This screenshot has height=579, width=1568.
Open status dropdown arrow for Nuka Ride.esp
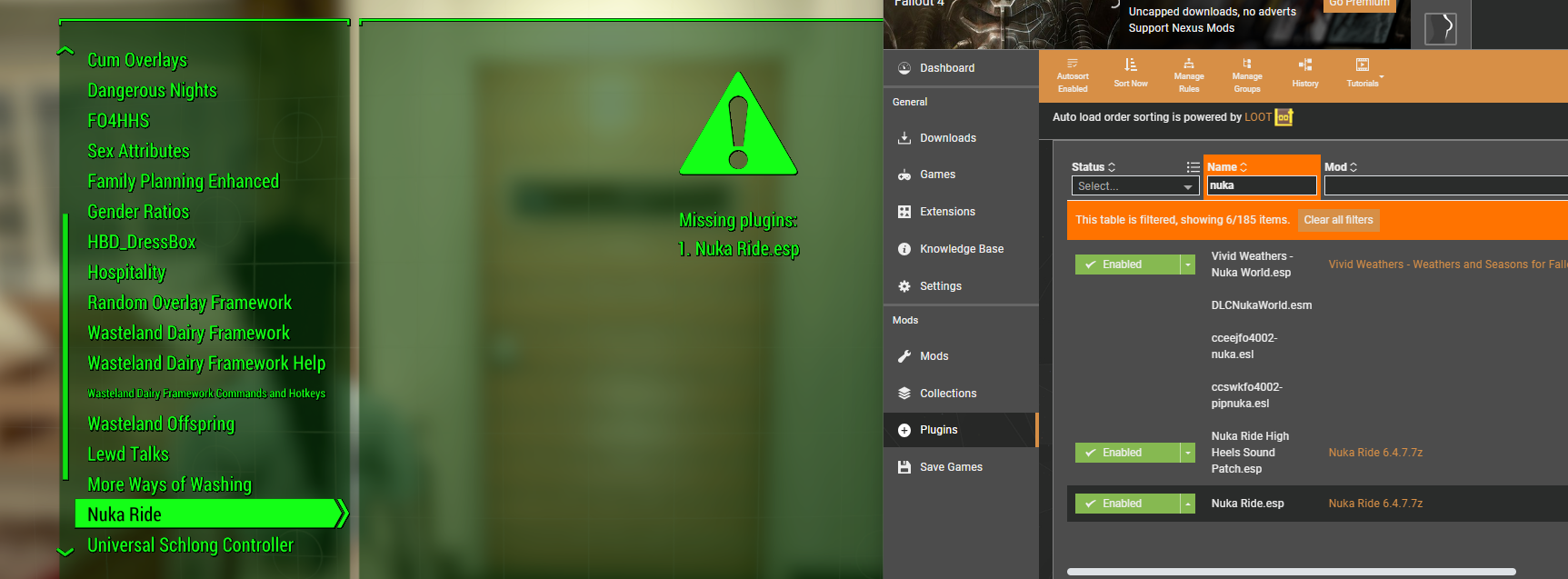point(1187,504)
